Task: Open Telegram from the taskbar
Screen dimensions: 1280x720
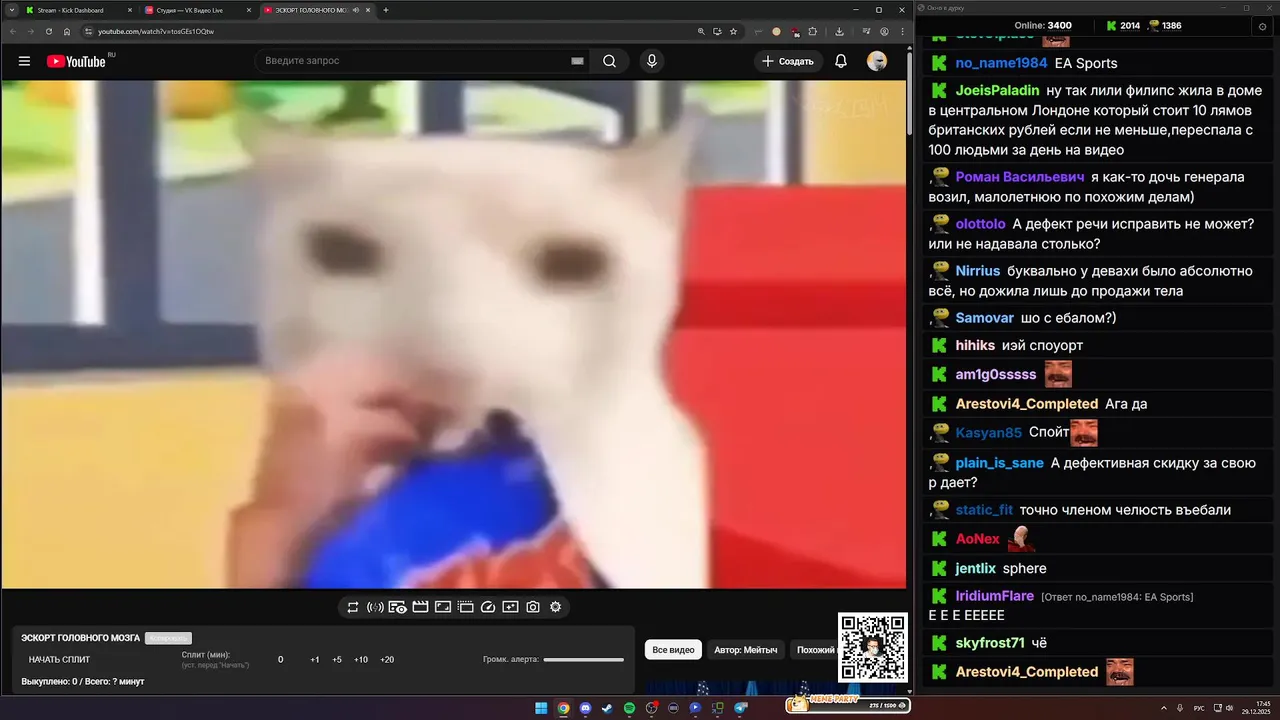Action: point(741,708)
